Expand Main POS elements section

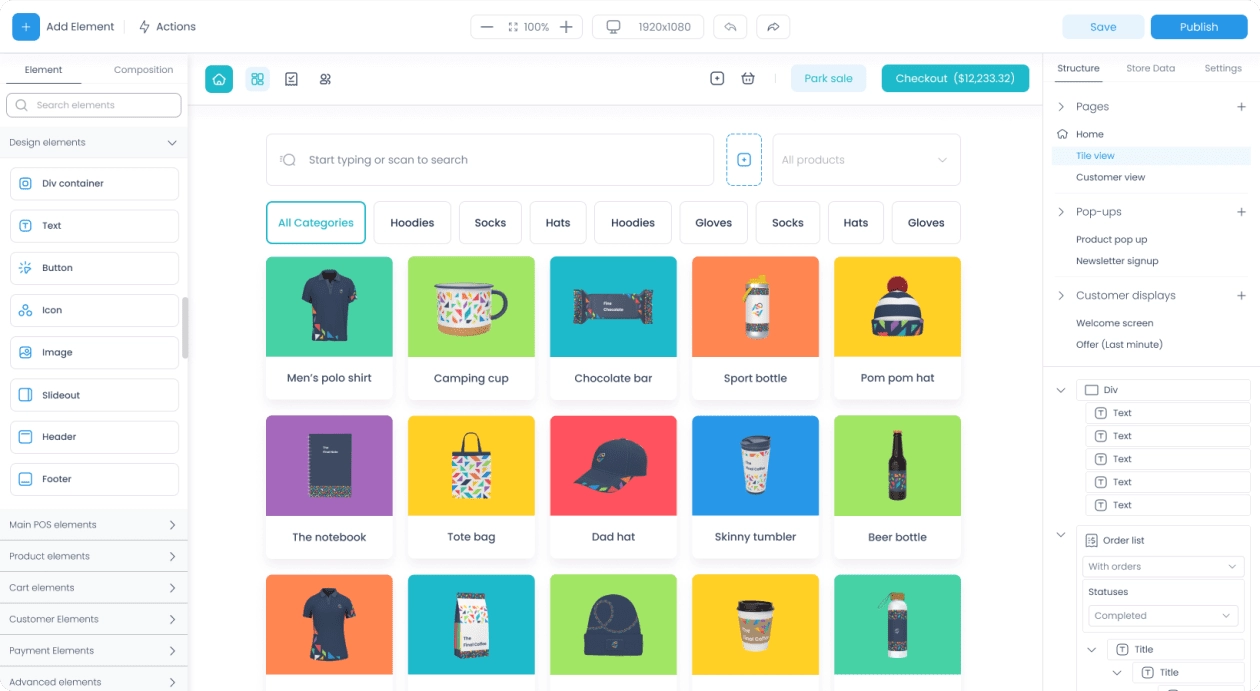[94, 525]
